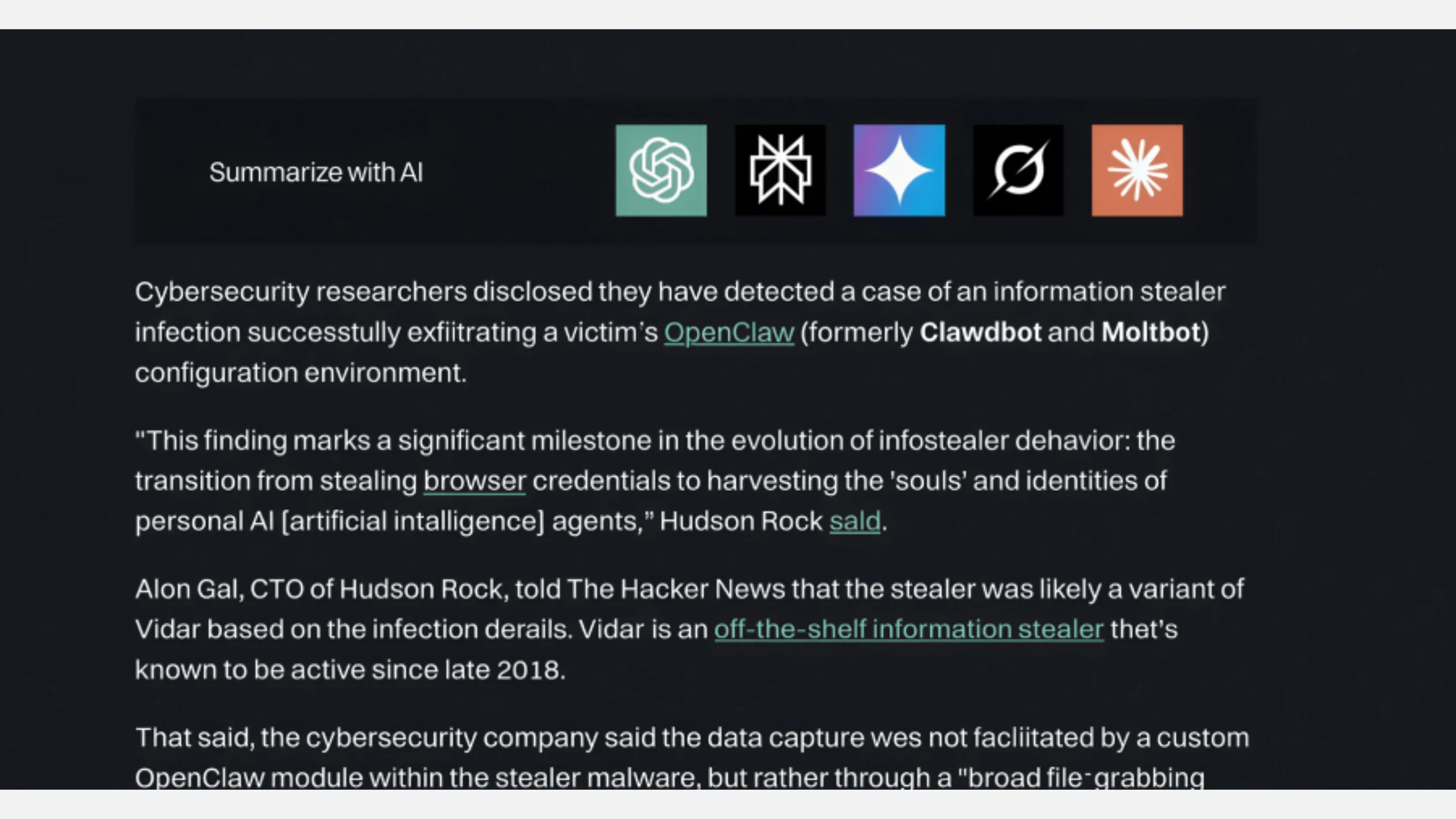Screen dimensions: 1456x819
Task: Click the bold word Clawdbot
Action: pyautogui.click(x=980, y=332)
